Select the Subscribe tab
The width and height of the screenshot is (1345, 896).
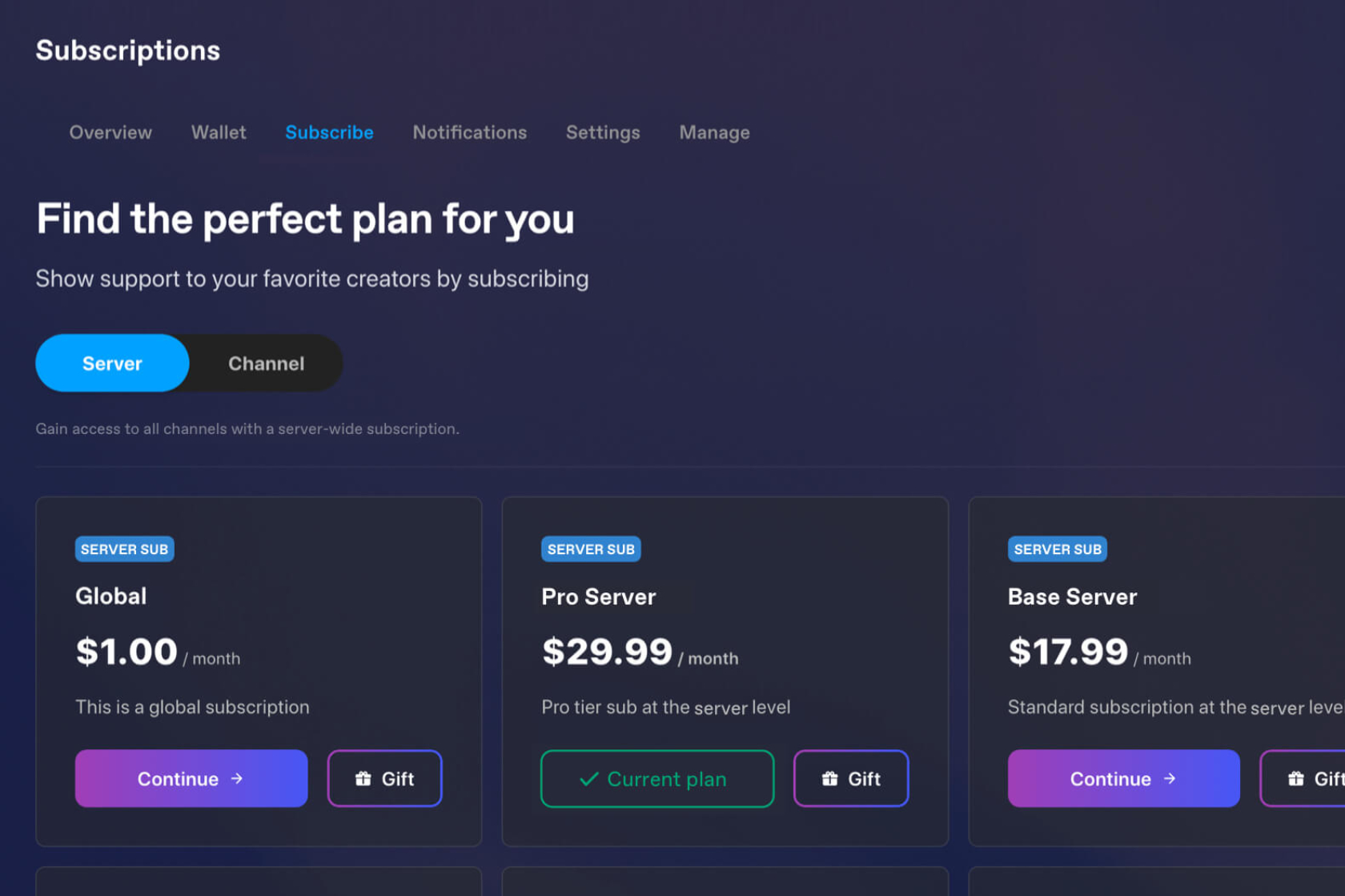click(329, 133)
